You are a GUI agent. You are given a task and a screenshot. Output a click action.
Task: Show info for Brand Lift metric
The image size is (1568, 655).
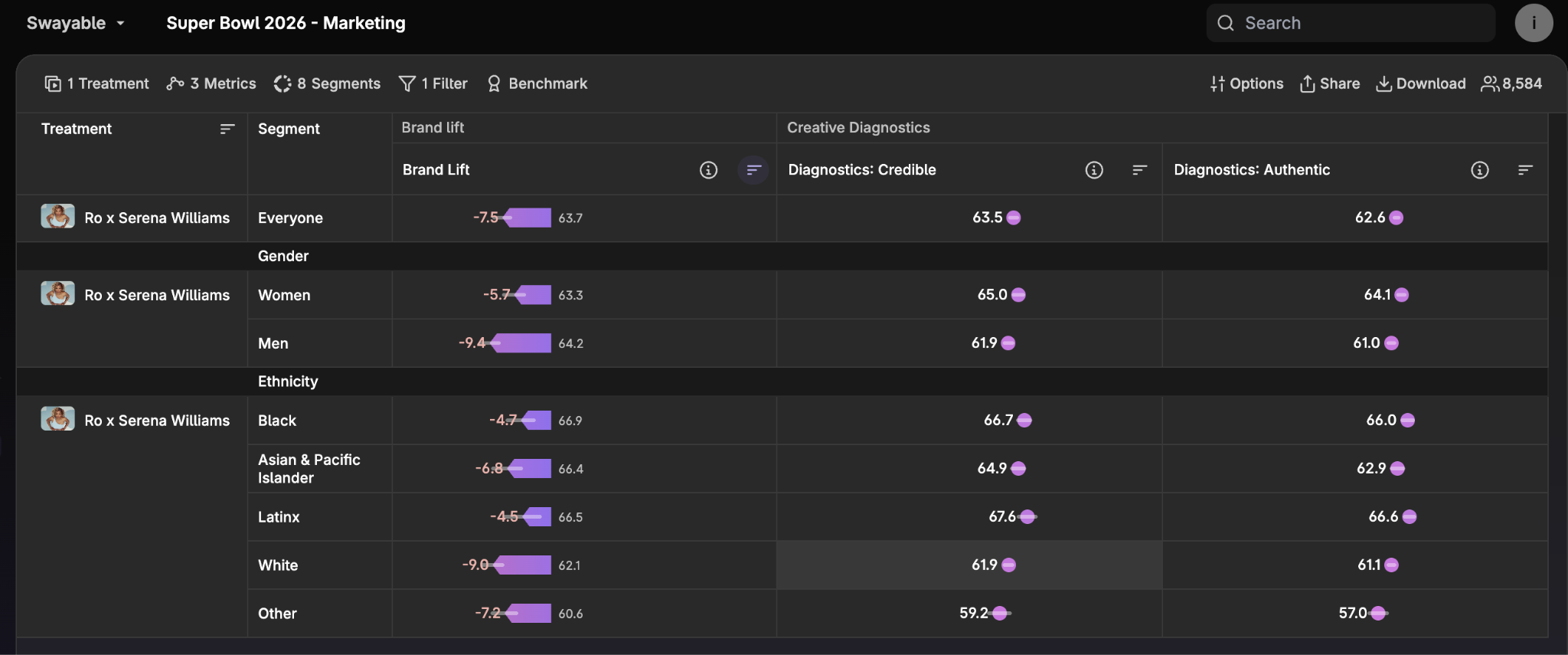(x=708, y=170)
